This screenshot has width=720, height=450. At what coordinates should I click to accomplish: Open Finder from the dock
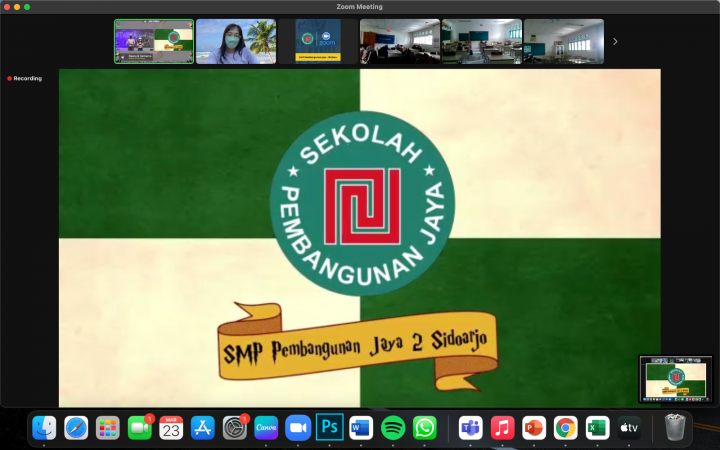(x=44, y=428)
